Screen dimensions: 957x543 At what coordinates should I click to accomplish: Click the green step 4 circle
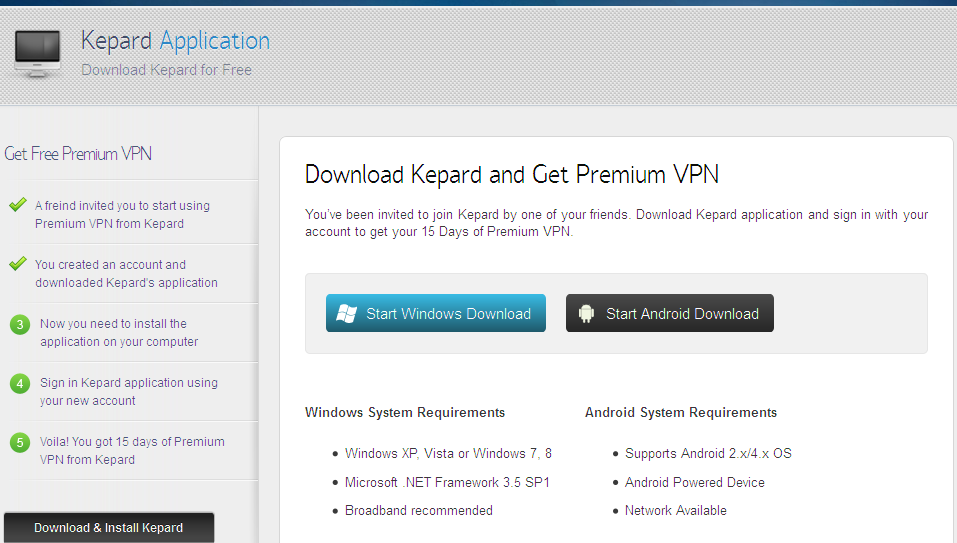20,384
